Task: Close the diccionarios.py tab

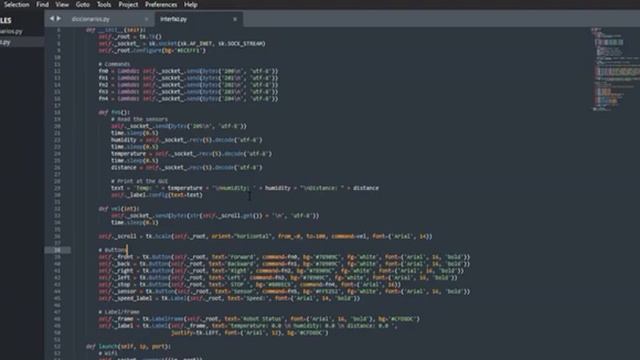Action: (147, 19)
